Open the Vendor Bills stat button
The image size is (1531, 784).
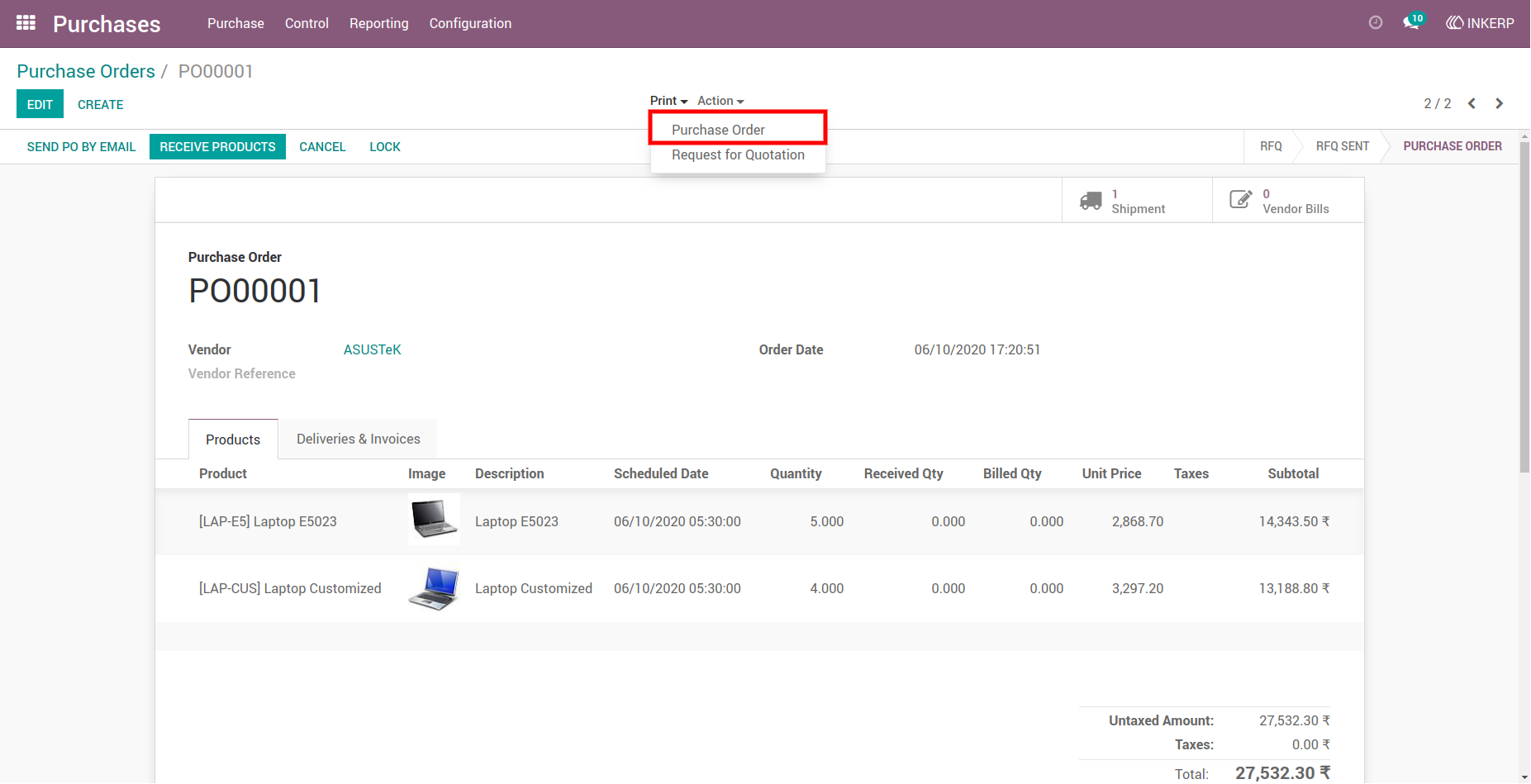(1288, 200)
